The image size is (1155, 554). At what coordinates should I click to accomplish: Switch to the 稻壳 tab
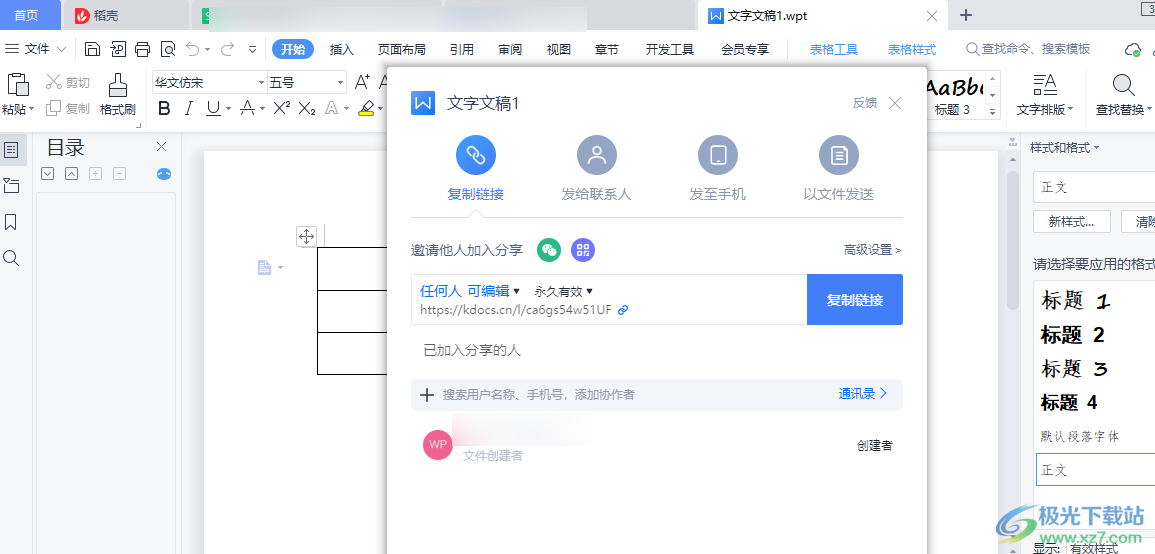97,15
